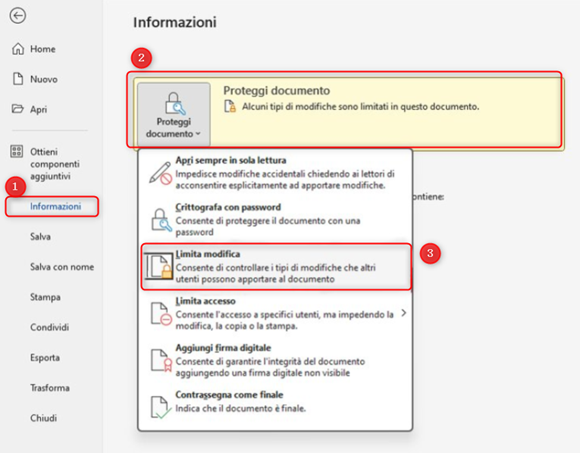The image size is (580, 453).
Task: Click the lock-and-key icon for password encryption
Action: click(161, 220)
